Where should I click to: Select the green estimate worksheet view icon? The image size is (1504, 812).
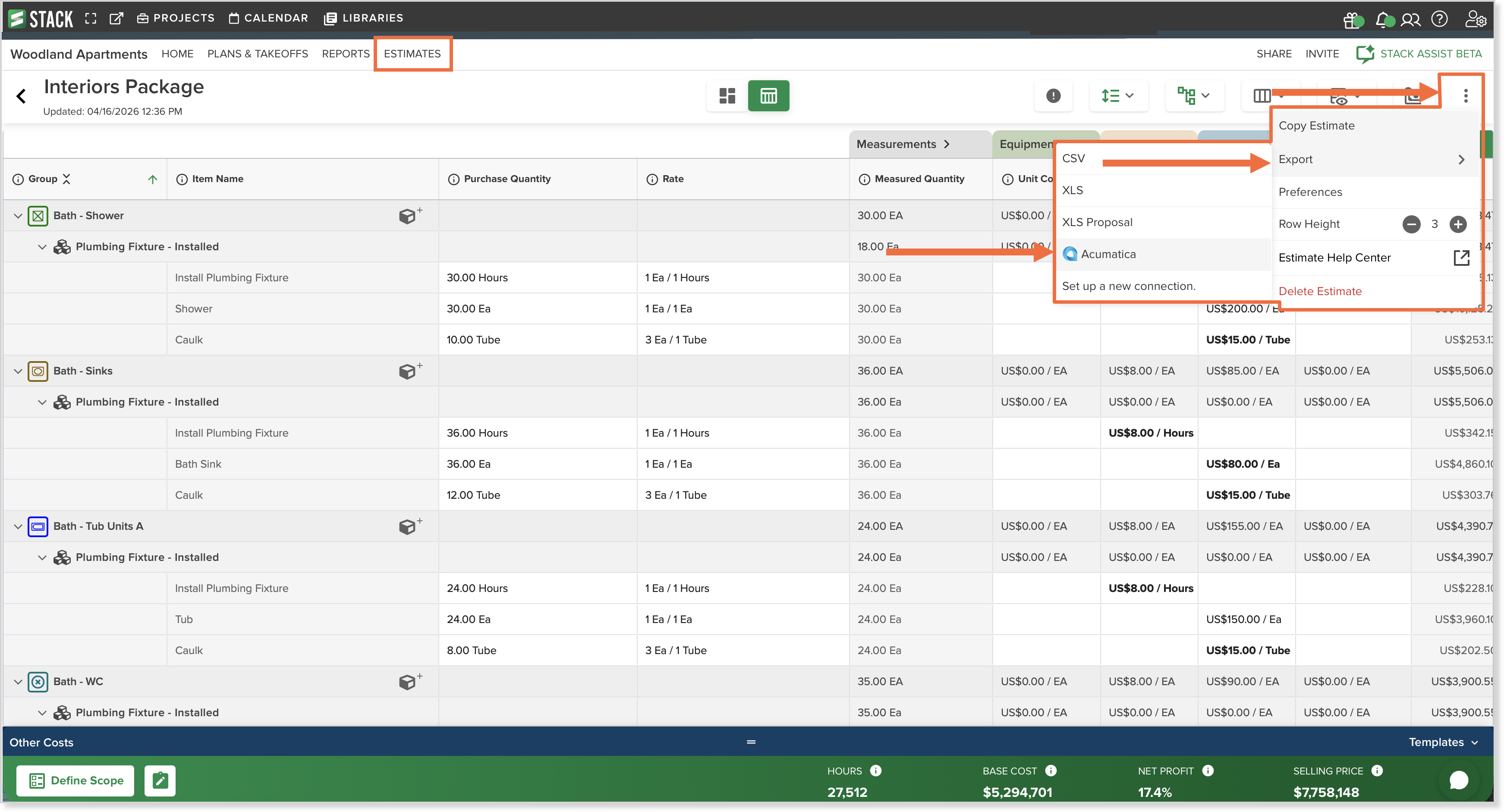click(x=768, y=96)
